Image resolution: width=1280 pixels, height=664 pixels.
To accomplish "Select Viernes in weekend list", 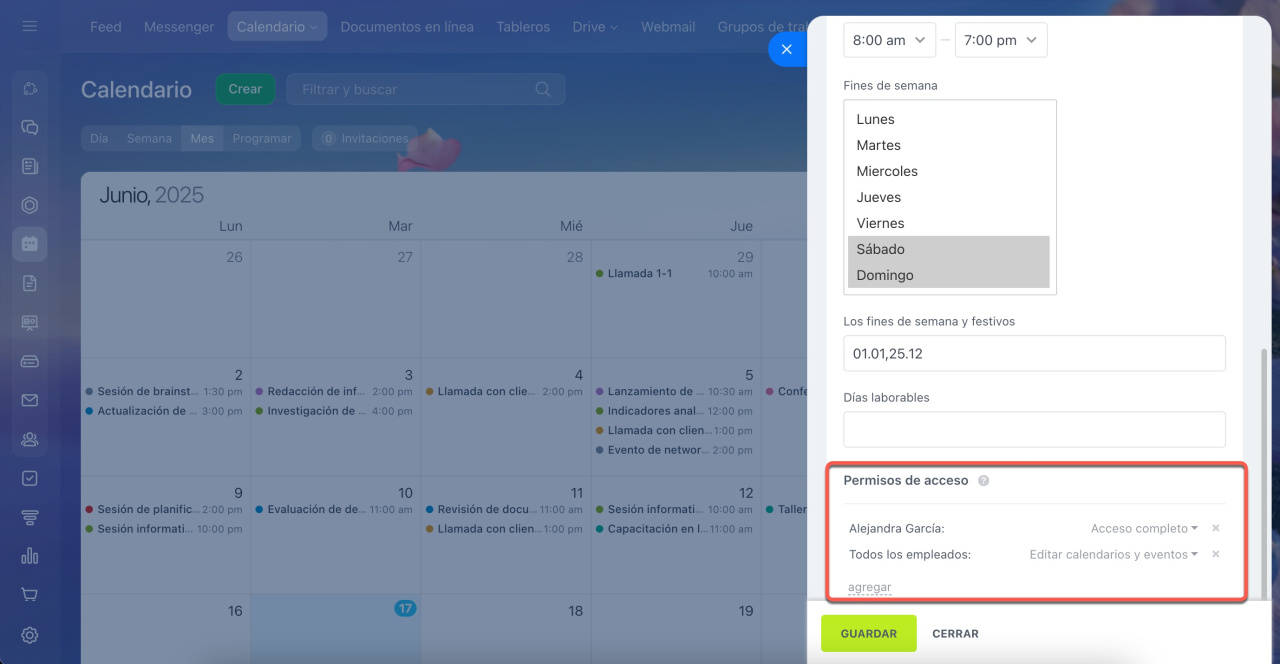I will (x=949, y=223).
